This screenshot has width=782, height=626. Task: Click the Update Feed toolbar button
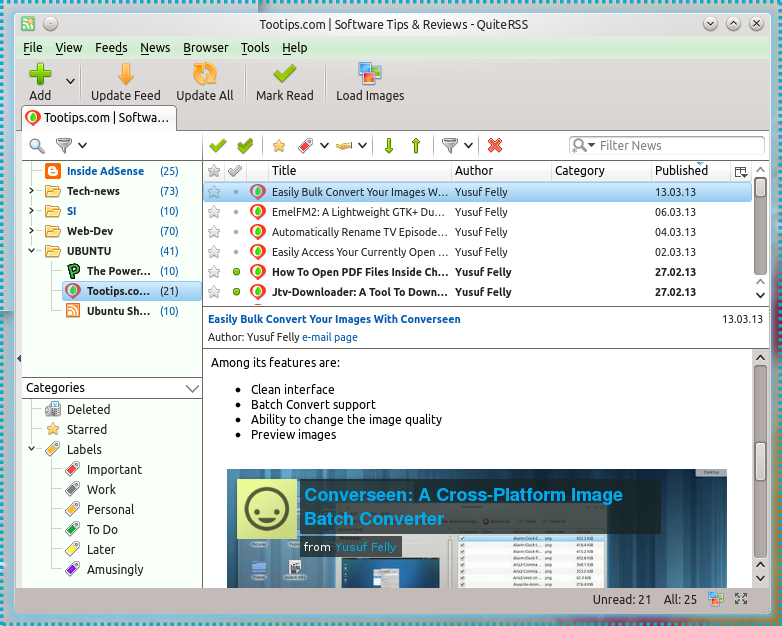[x=126, y=83]
